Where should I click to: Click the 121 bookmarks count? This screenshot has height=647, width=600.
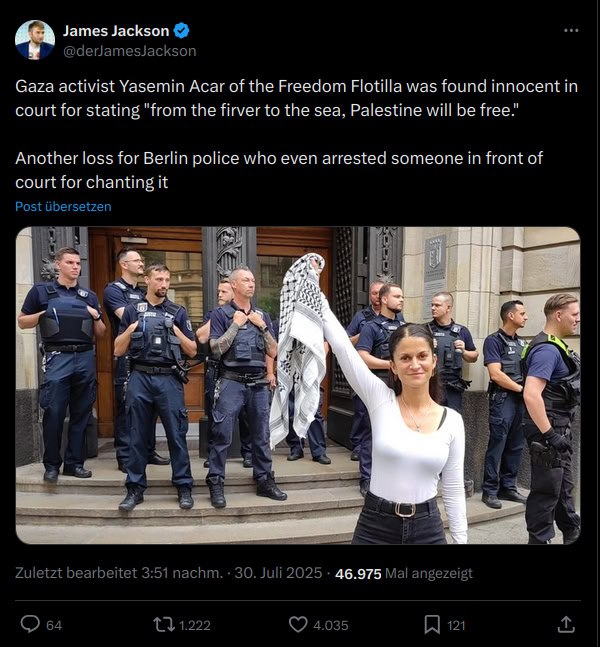coord(456,626)
